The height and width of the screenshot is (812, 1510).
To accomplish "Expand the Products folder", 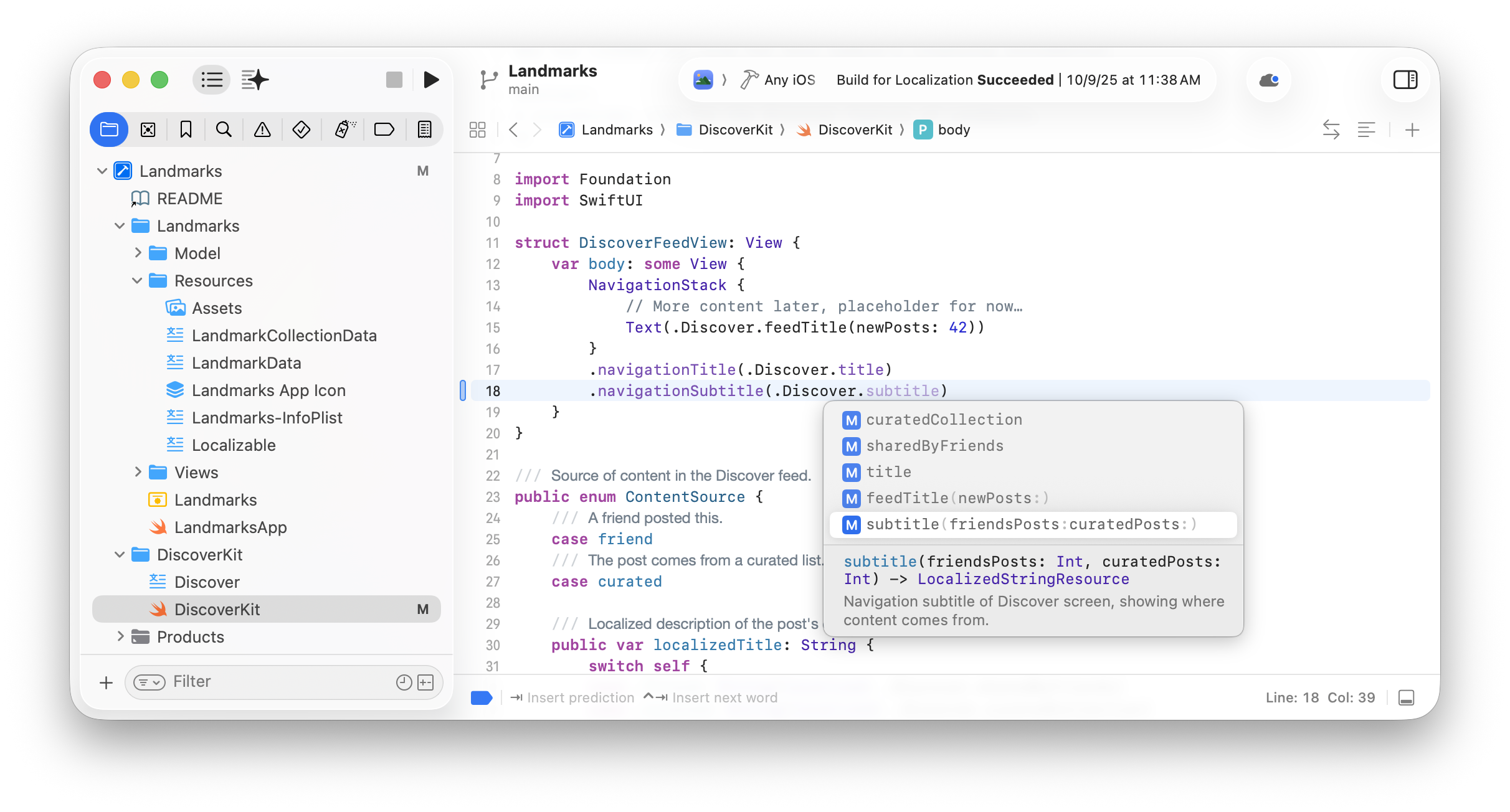I will (x=120, y=636).
